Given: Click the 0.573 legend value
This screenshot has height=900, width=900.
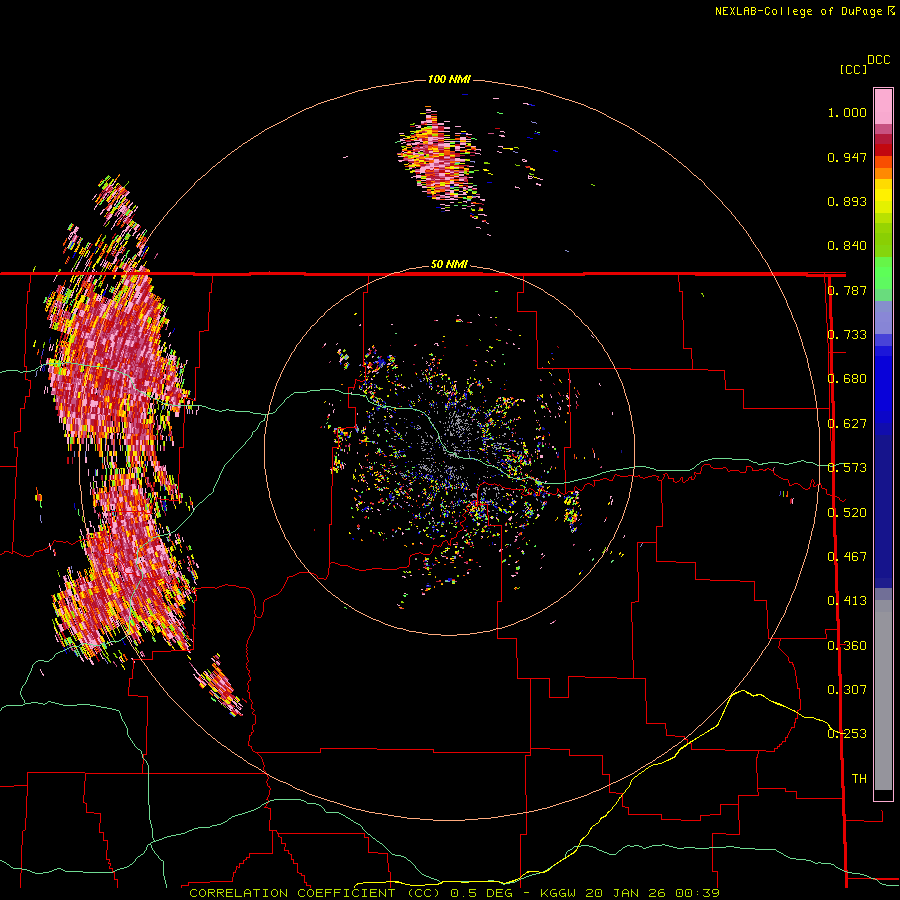Looking at the screenshot, I should pyautogui.click(x=847, y=468).
